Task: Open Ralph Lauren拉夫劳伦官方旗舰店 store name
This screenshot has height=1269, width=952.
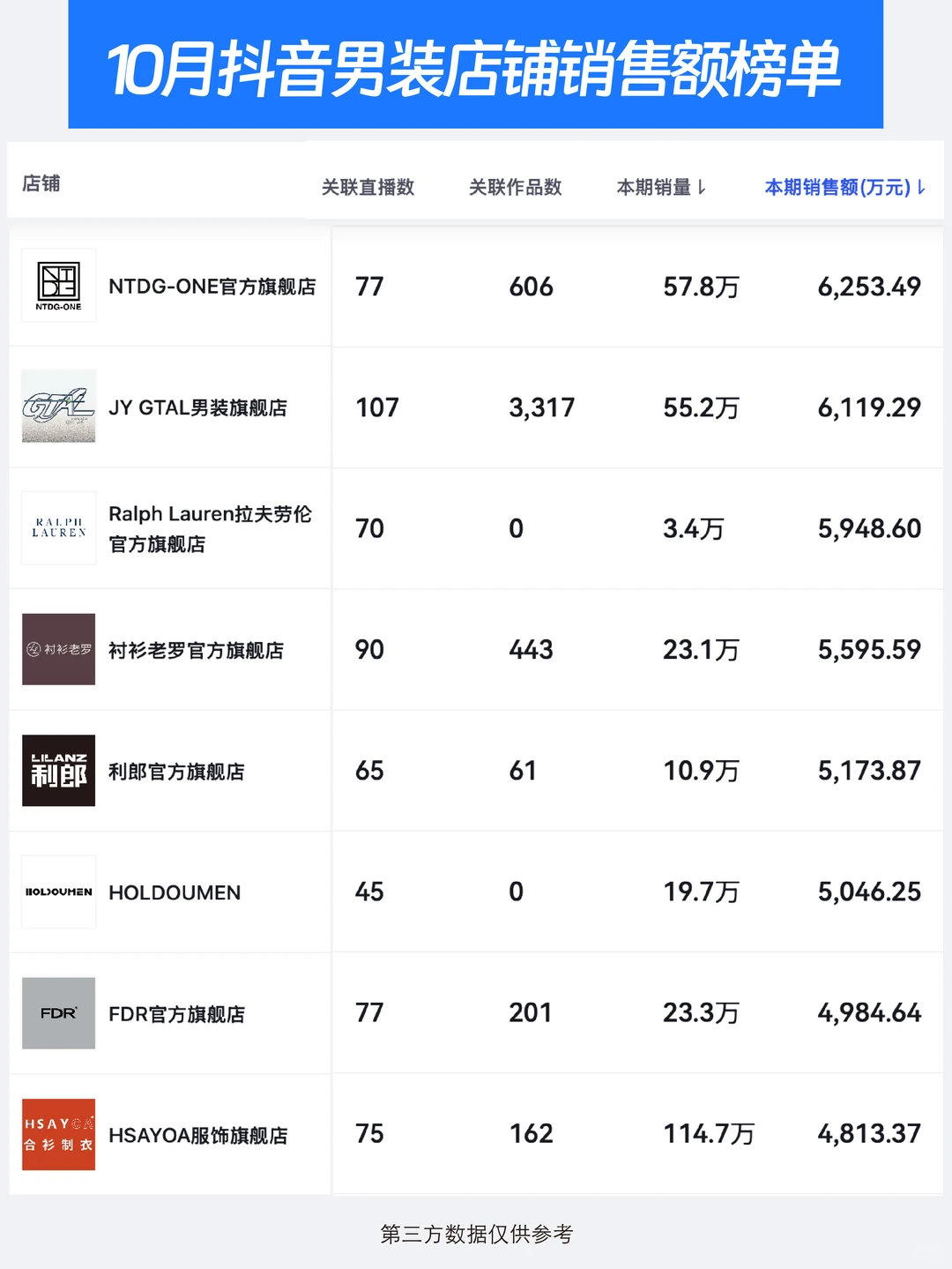Action: click(x=210, y=528)
